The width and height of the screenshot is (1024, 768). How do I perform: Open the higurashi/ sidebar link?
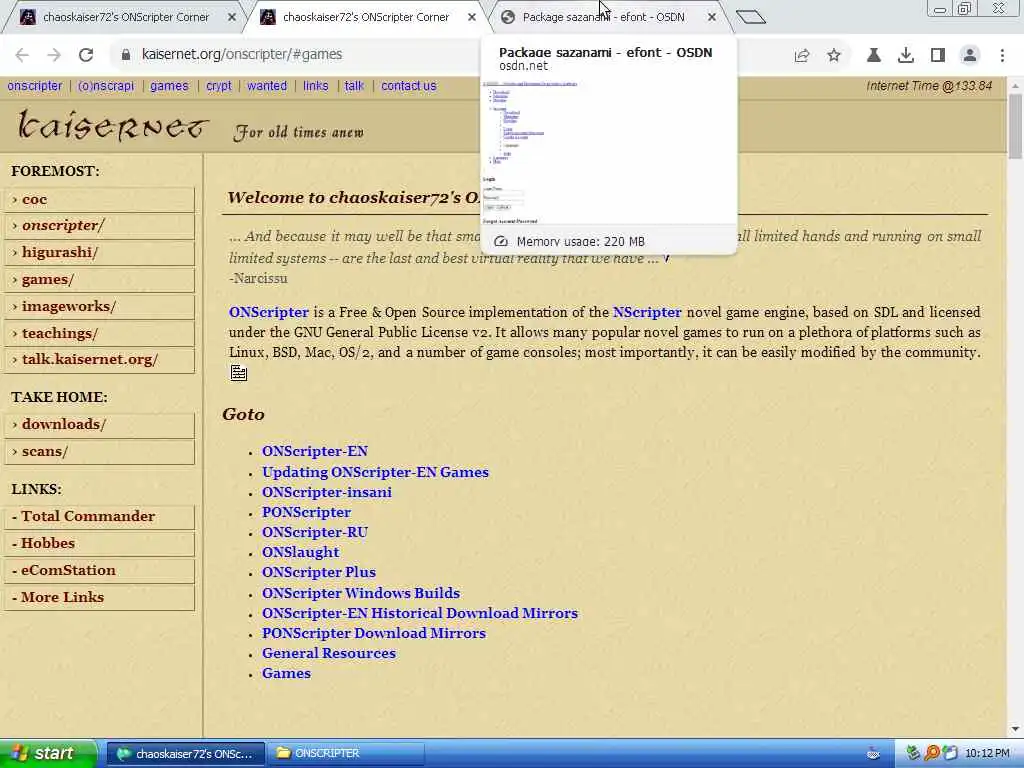[99, 253]
